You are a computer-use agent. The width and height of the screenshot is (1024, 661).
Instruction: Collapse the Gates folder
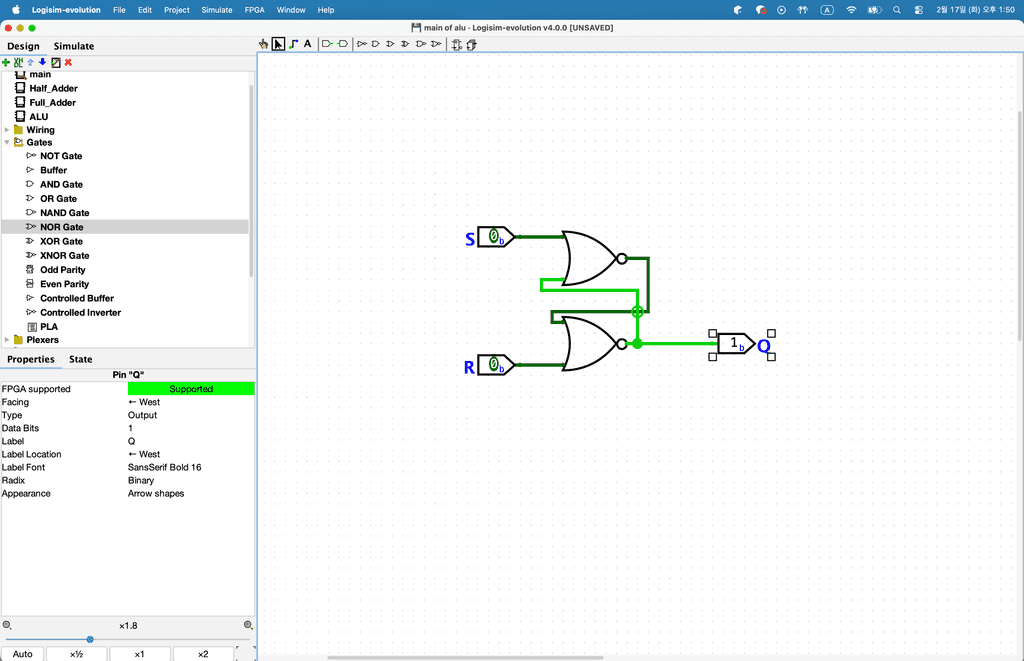coord(7,143)
